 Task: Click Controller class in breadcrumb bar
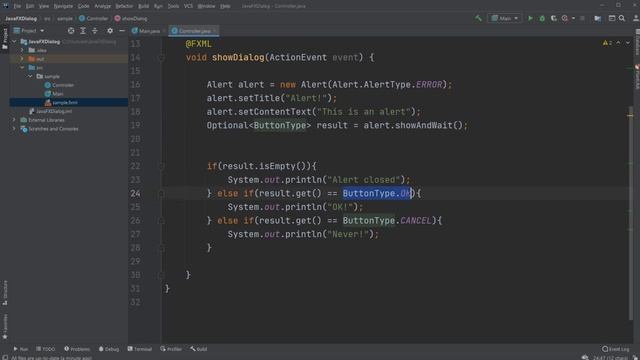point(94,18)
